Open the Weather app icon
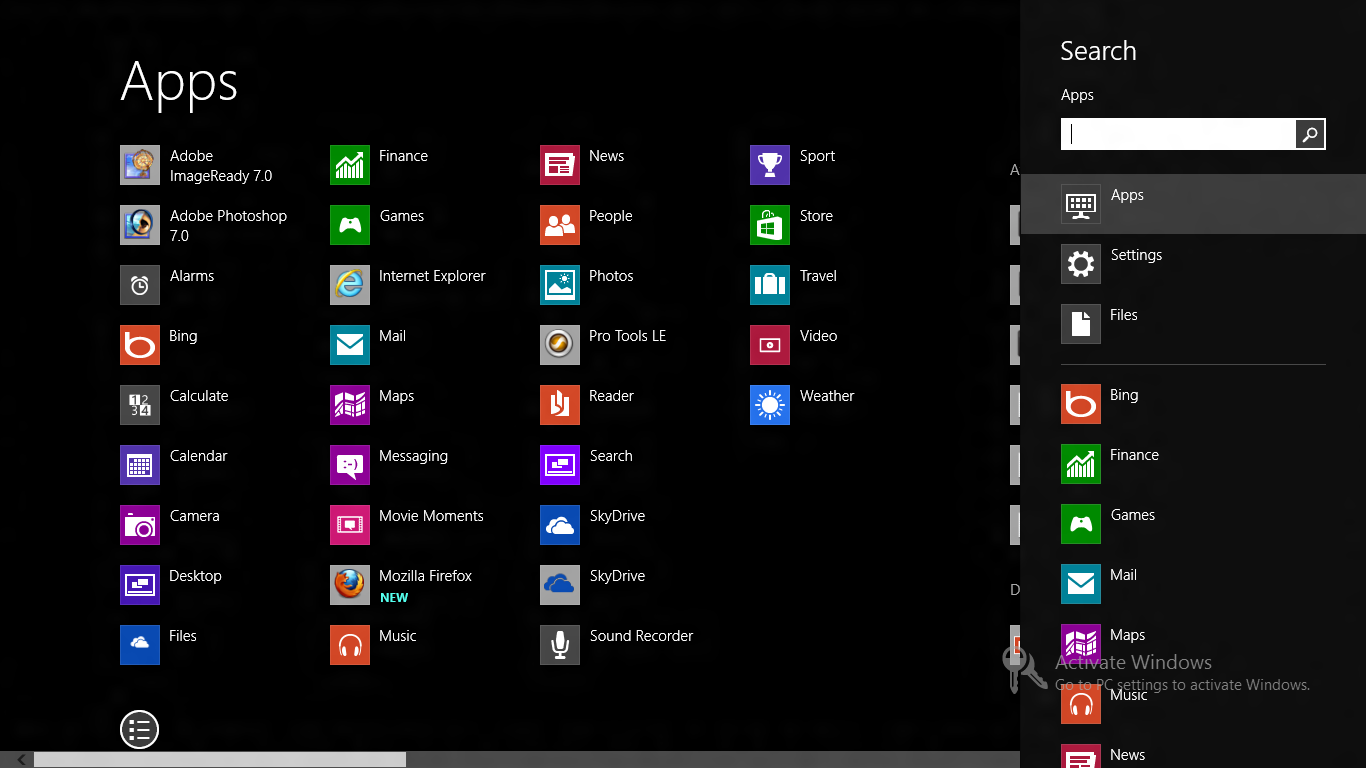Screen dimensions: 1366x768 tap(770, 405)
